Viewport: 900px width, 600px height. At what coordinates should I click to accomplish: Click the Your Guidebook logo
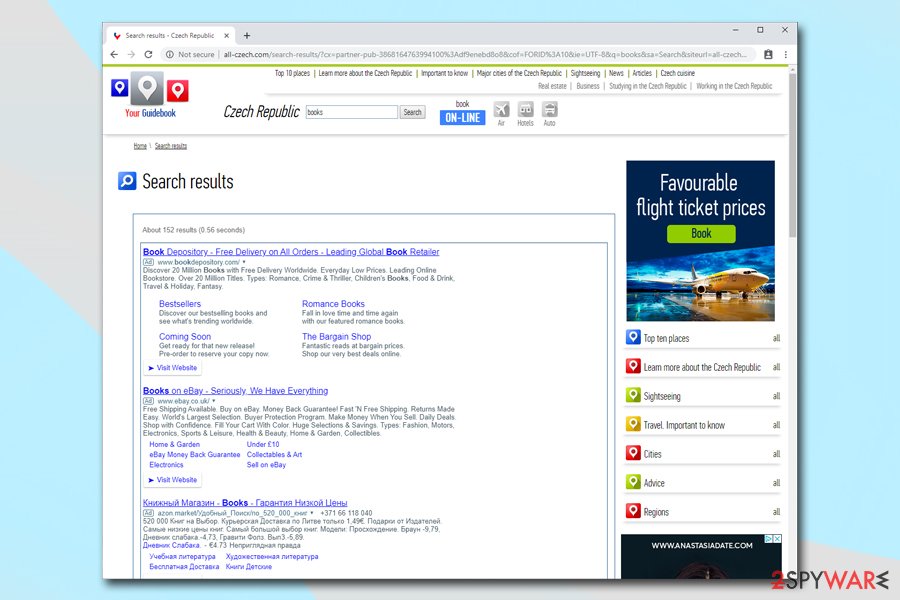point(150,95)
